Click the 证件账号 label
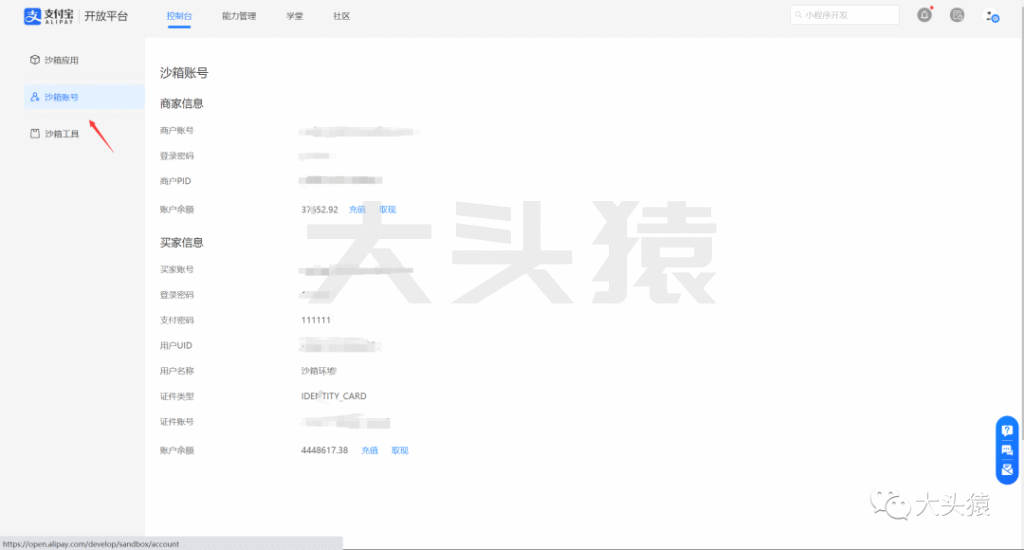The image size is (1024, 550). (177, 422)
